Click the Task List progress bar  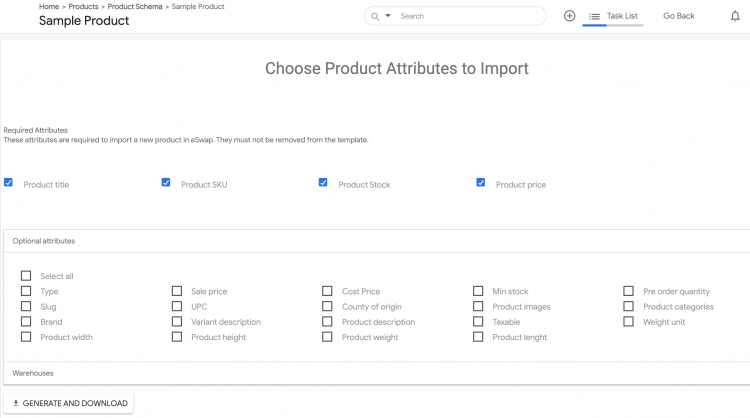point(612,25)
